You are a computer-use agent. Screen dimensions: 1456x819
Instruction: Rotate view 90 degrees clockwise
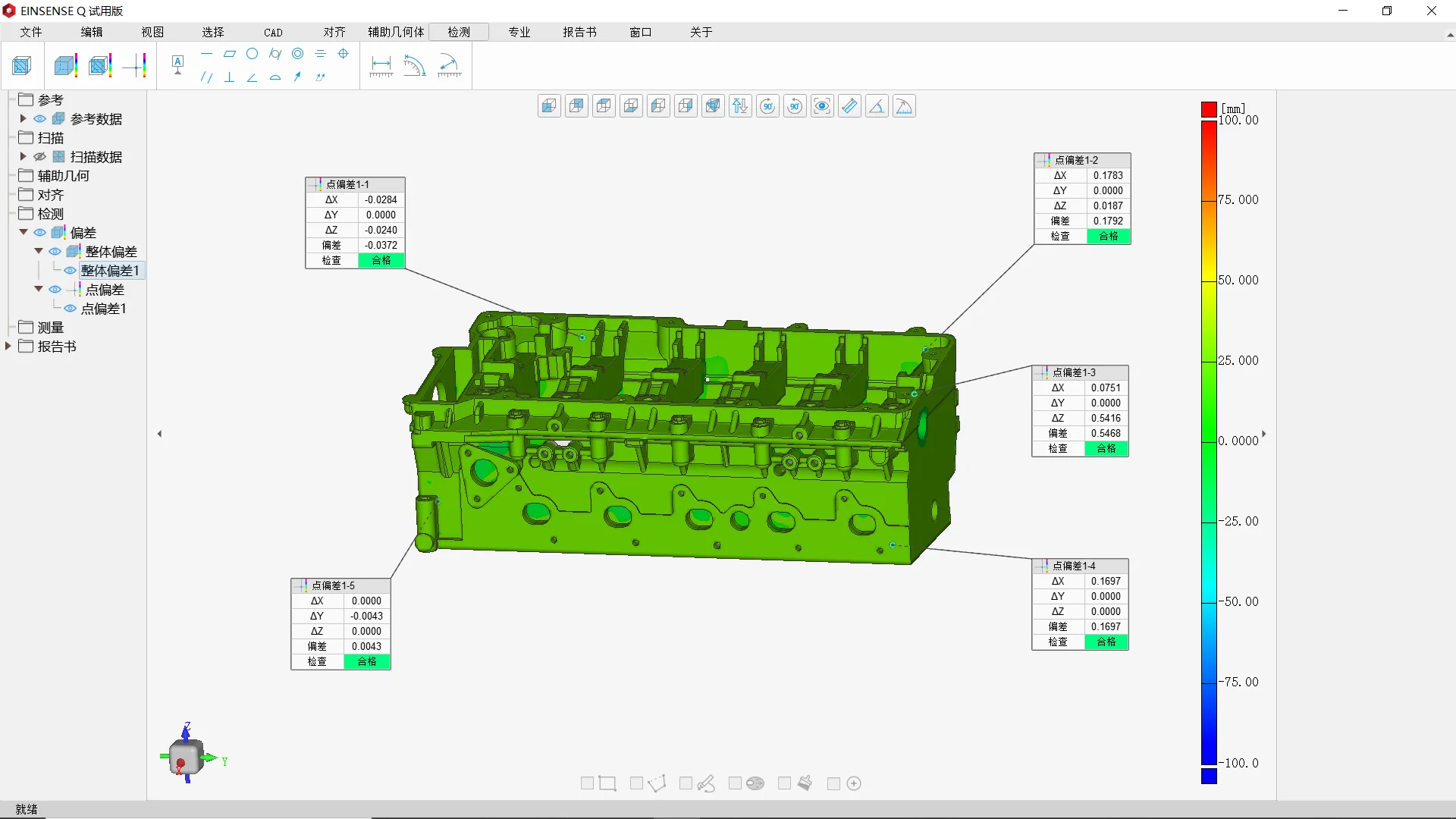click(767, 106)
